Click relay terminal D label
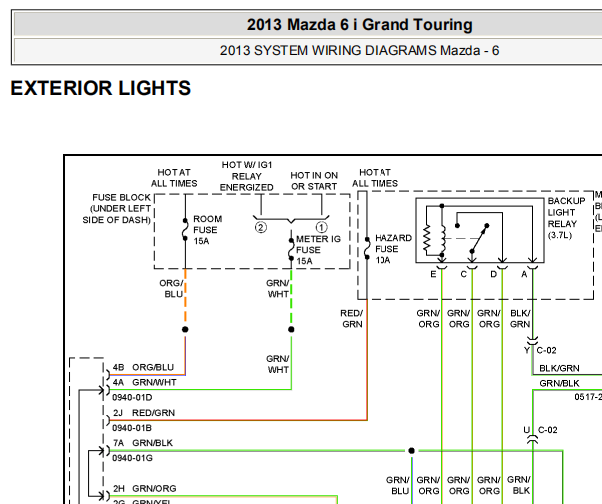 (493, 274)
